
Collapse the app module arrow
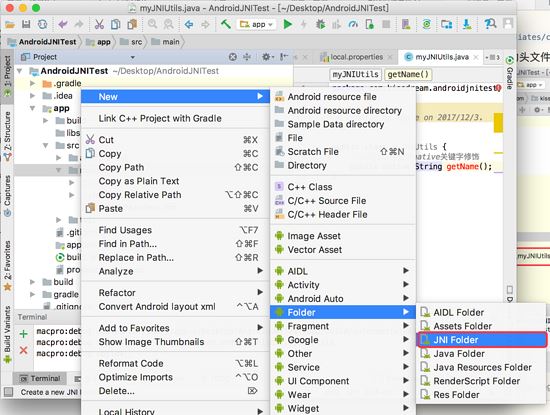tap(33, 108)
